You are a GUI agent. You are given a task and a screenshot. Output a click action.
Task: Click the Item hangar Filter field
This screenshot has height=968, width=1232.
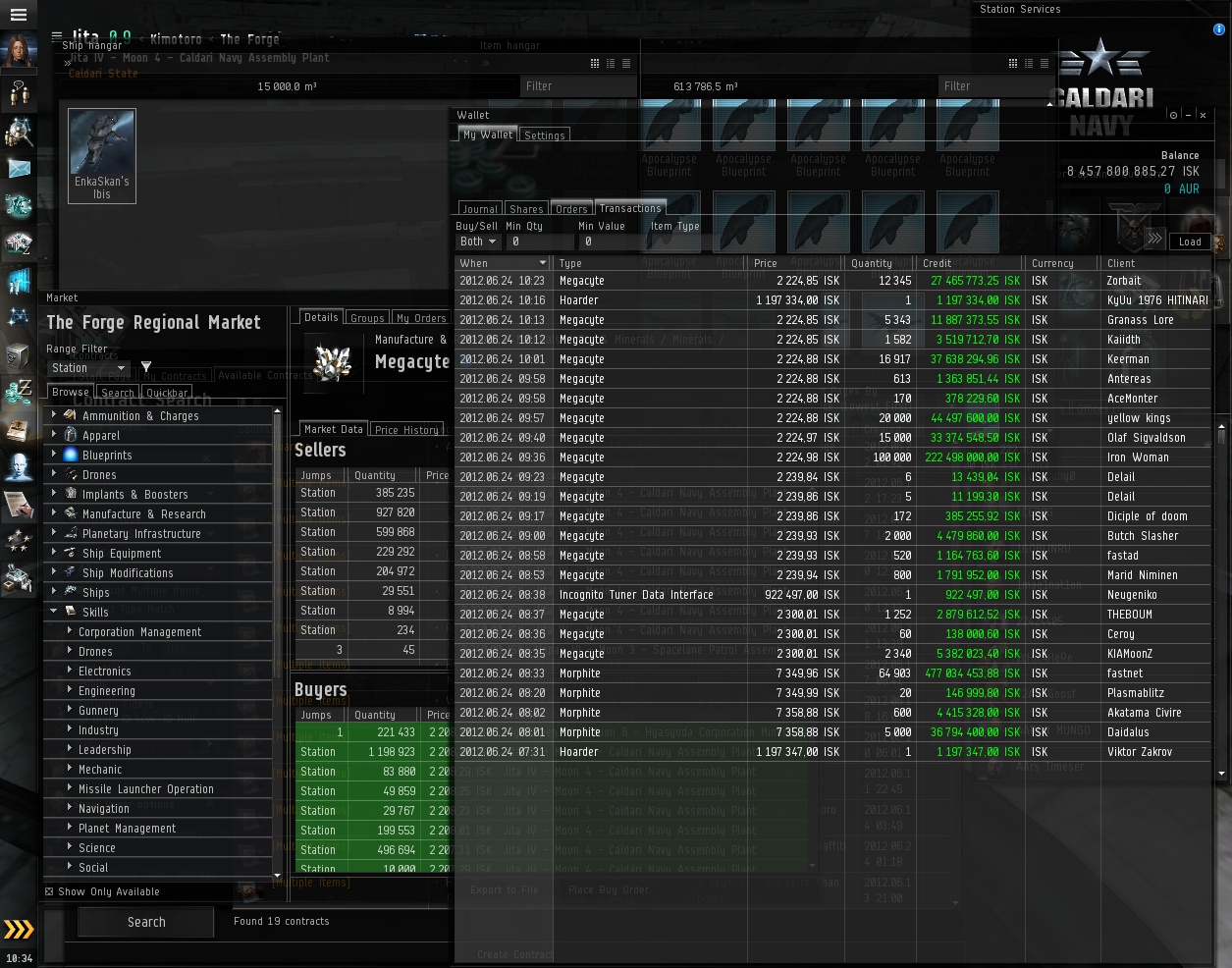995,86
